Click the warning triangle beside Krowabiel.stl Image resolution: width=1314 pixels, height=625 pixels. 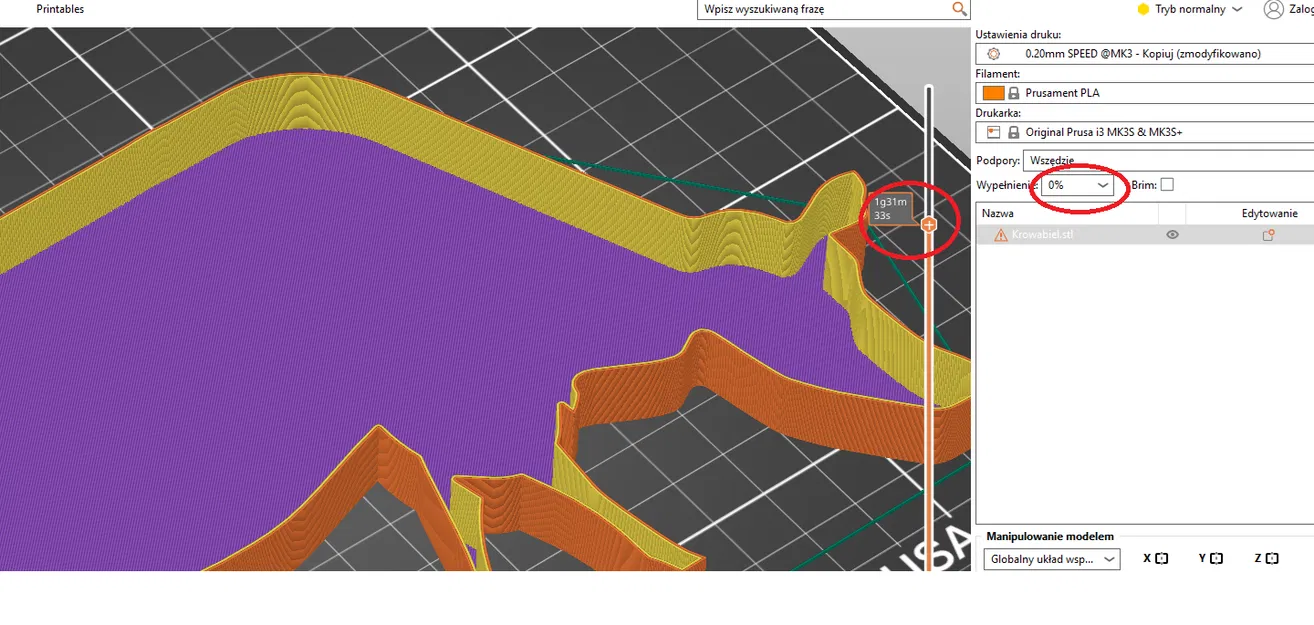click(x=1001, y=235)
